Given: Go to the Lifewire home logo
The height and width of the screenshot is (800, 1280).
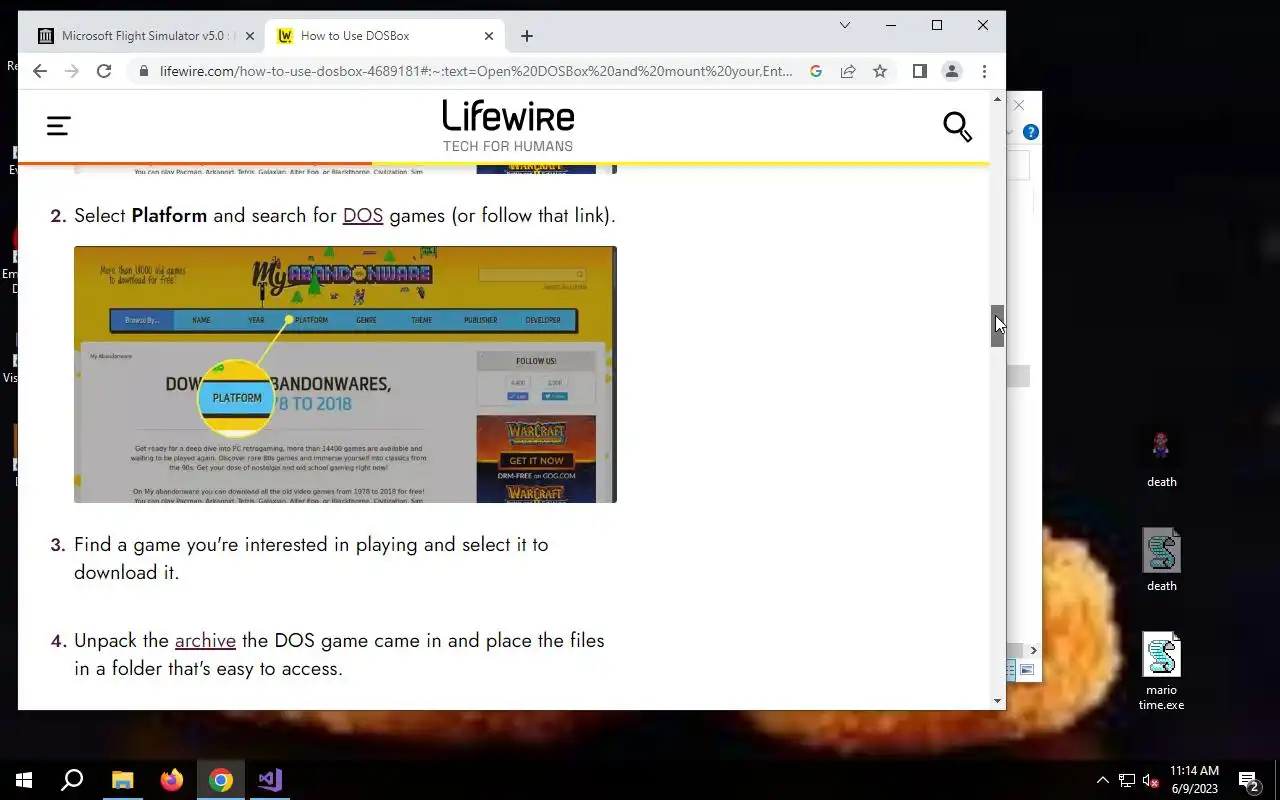Looking at the screenshot, I should [508, 126].
